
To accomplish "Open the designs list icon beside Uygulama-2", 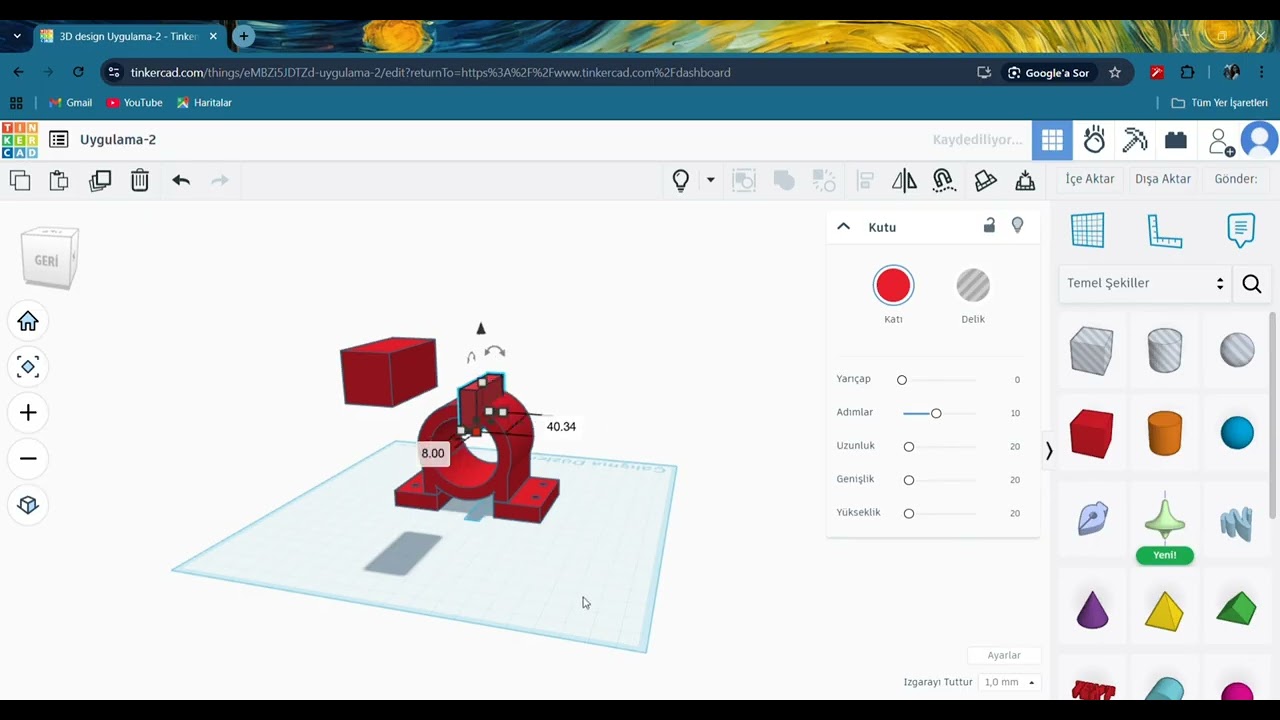I will tap(59, 140).
